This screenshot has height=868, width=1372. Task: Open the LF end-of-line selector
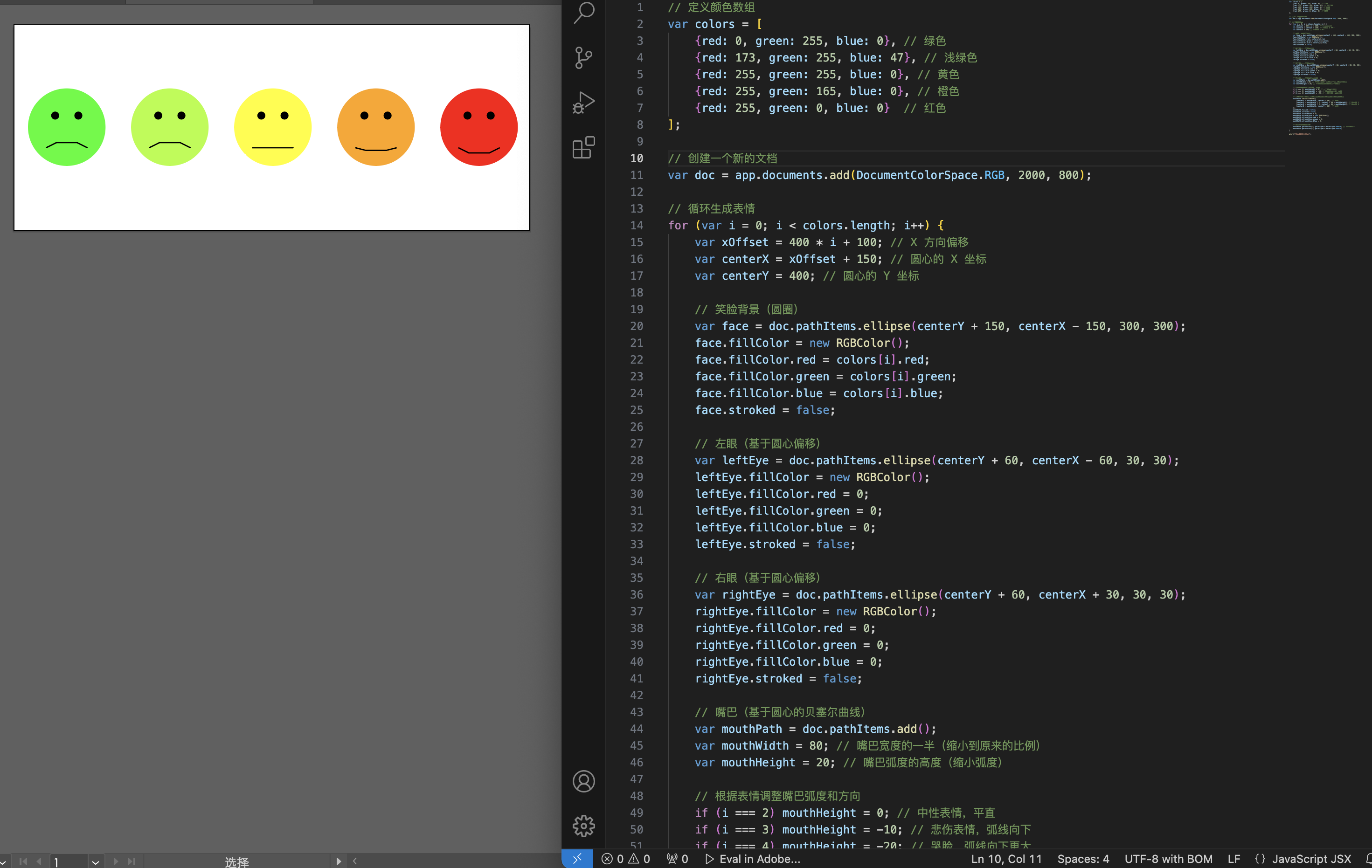coord(1233,859)
